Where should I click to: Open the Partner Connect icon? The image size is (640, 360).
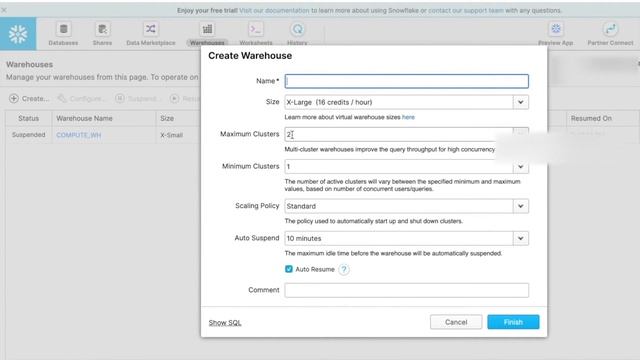click(x=610, y=29)
